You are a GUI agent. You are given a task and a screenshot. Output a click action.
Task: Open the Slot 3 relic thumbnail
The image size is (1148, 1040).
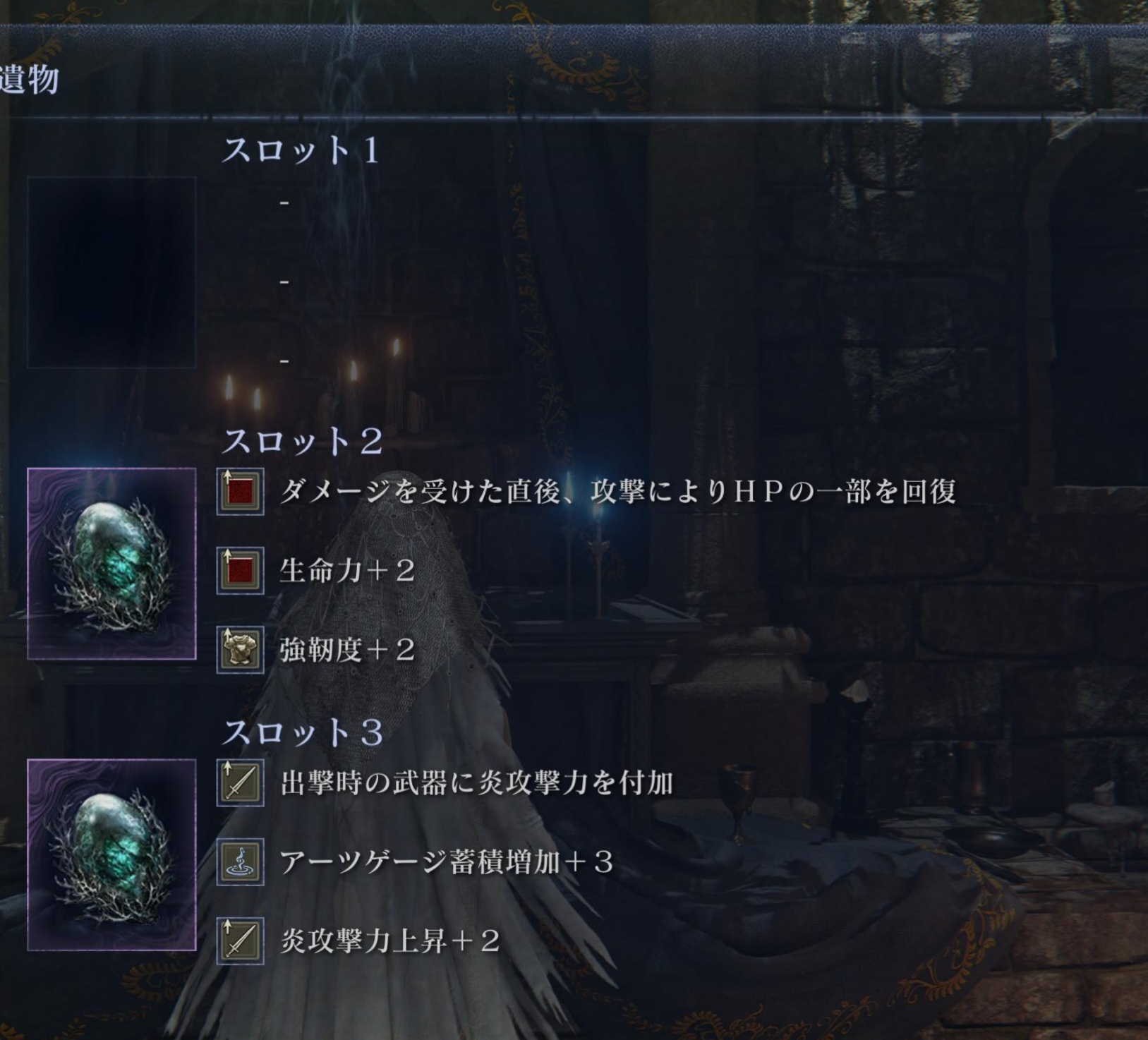point(111,855)
